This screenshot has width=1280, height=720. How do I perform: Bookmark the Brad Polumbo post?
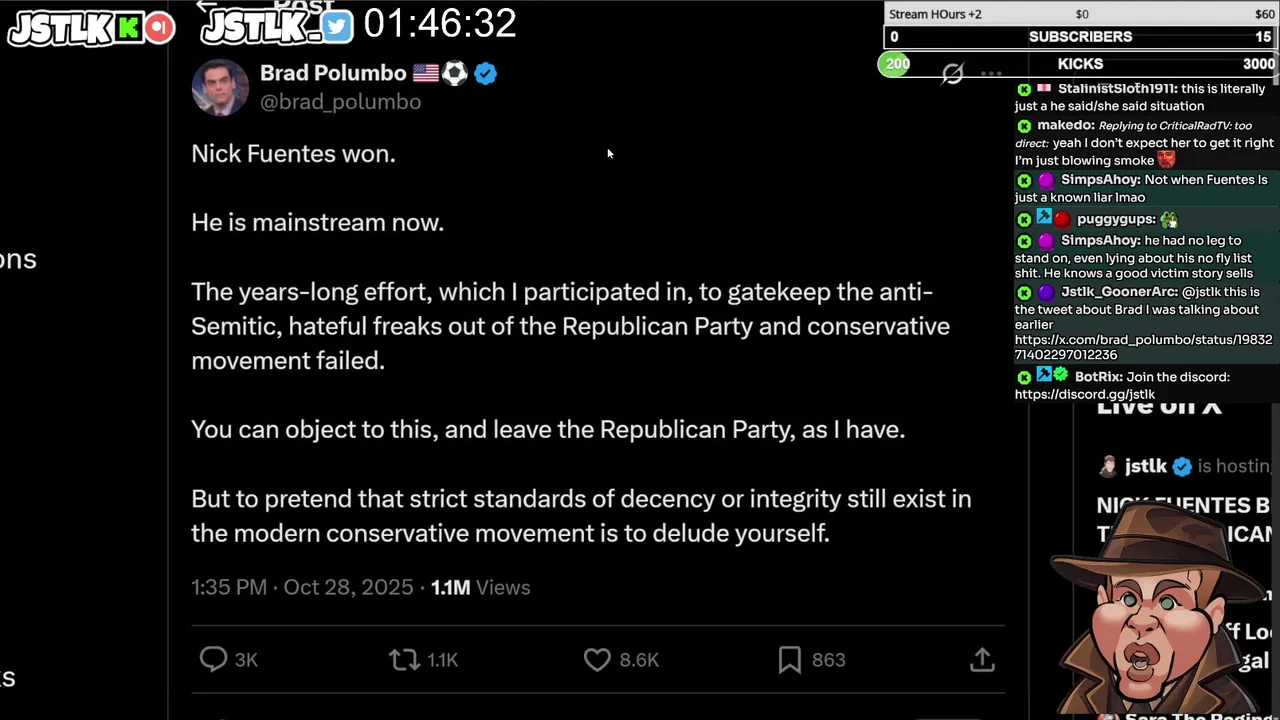[x=789, y=659]
